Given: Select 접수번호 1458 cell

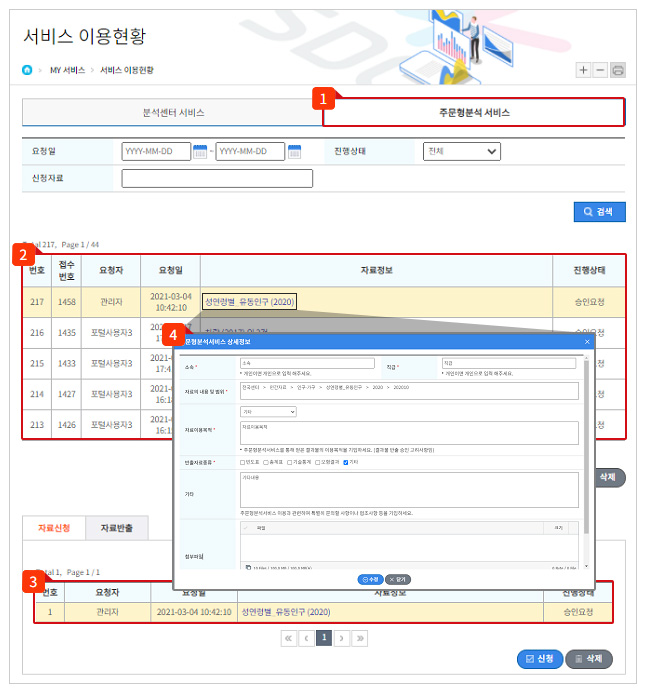Looking at the screenshot, I should pos(67,302).
